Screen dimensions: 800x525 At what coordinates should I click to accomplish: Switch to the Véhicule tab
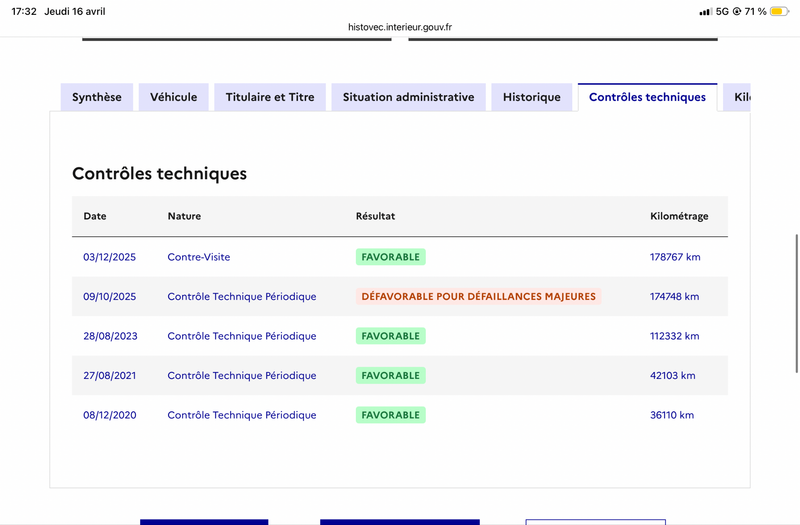click(x=173, y=97)
